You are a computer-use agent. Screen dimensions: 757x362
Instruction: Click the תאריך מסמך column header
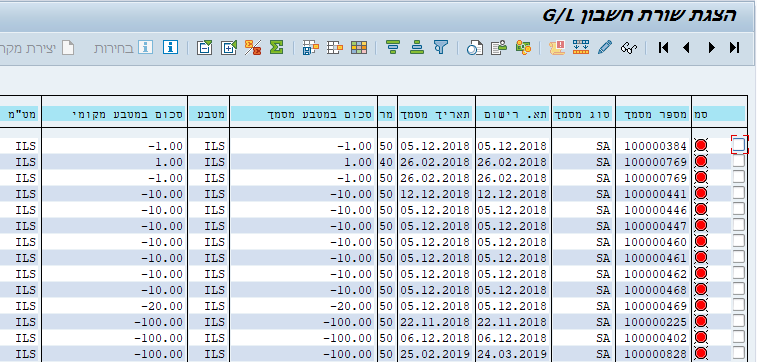436,114
